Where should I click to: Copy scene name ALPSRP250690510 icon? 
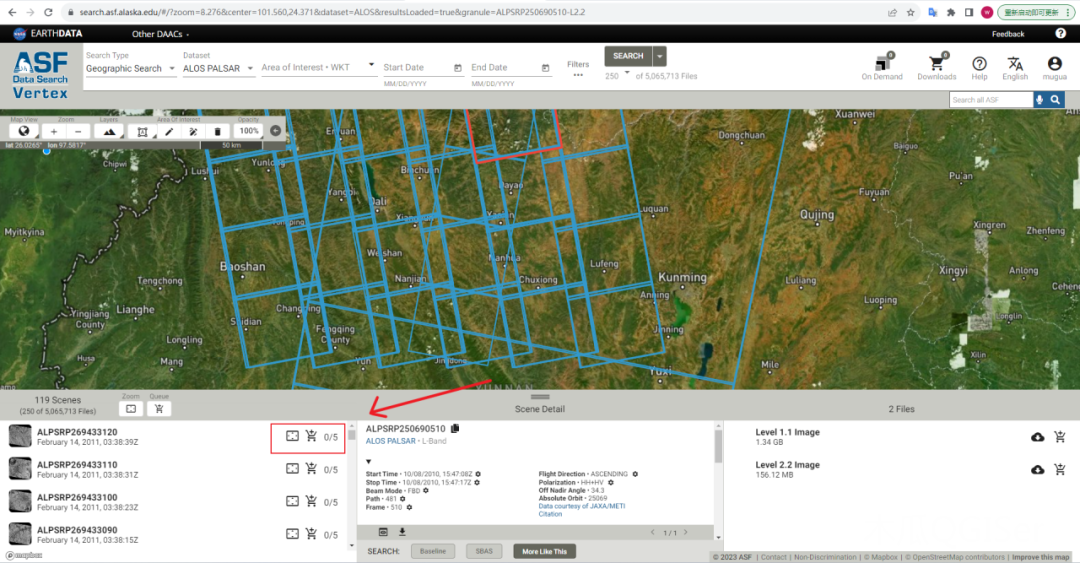pos(455,429)
